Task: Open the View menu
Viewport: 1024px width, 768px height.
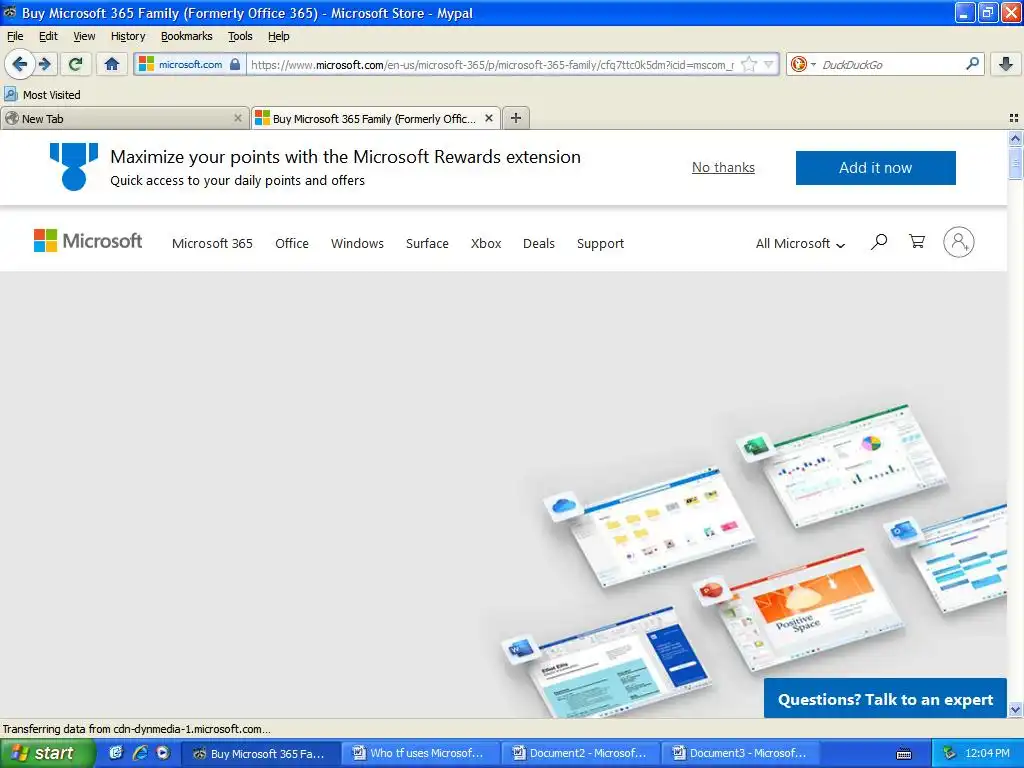Action: click(x=84, y=36)
